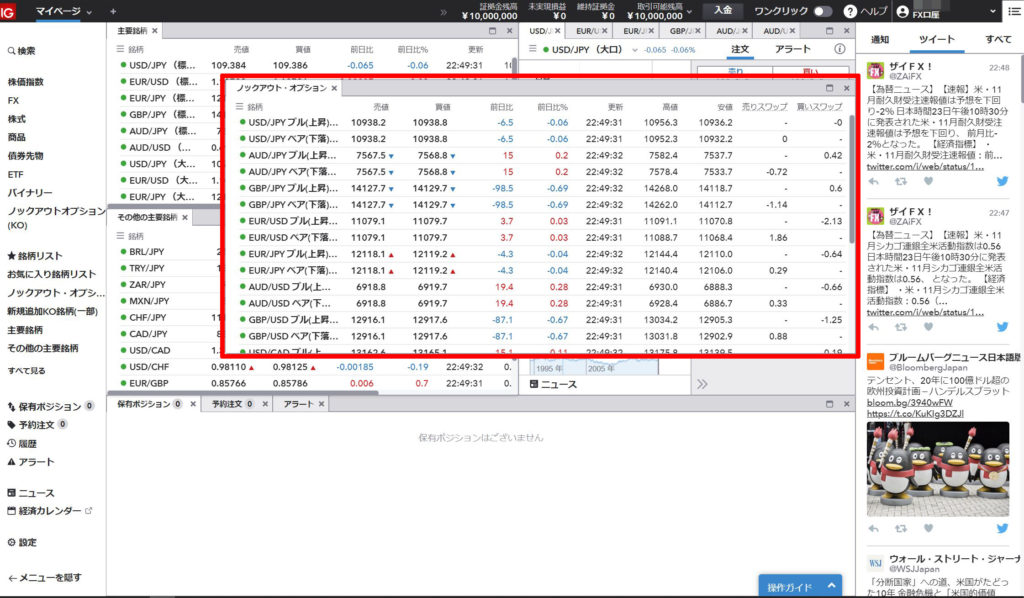Open 保有ポジション in the left sidebar

coord(50,406)
